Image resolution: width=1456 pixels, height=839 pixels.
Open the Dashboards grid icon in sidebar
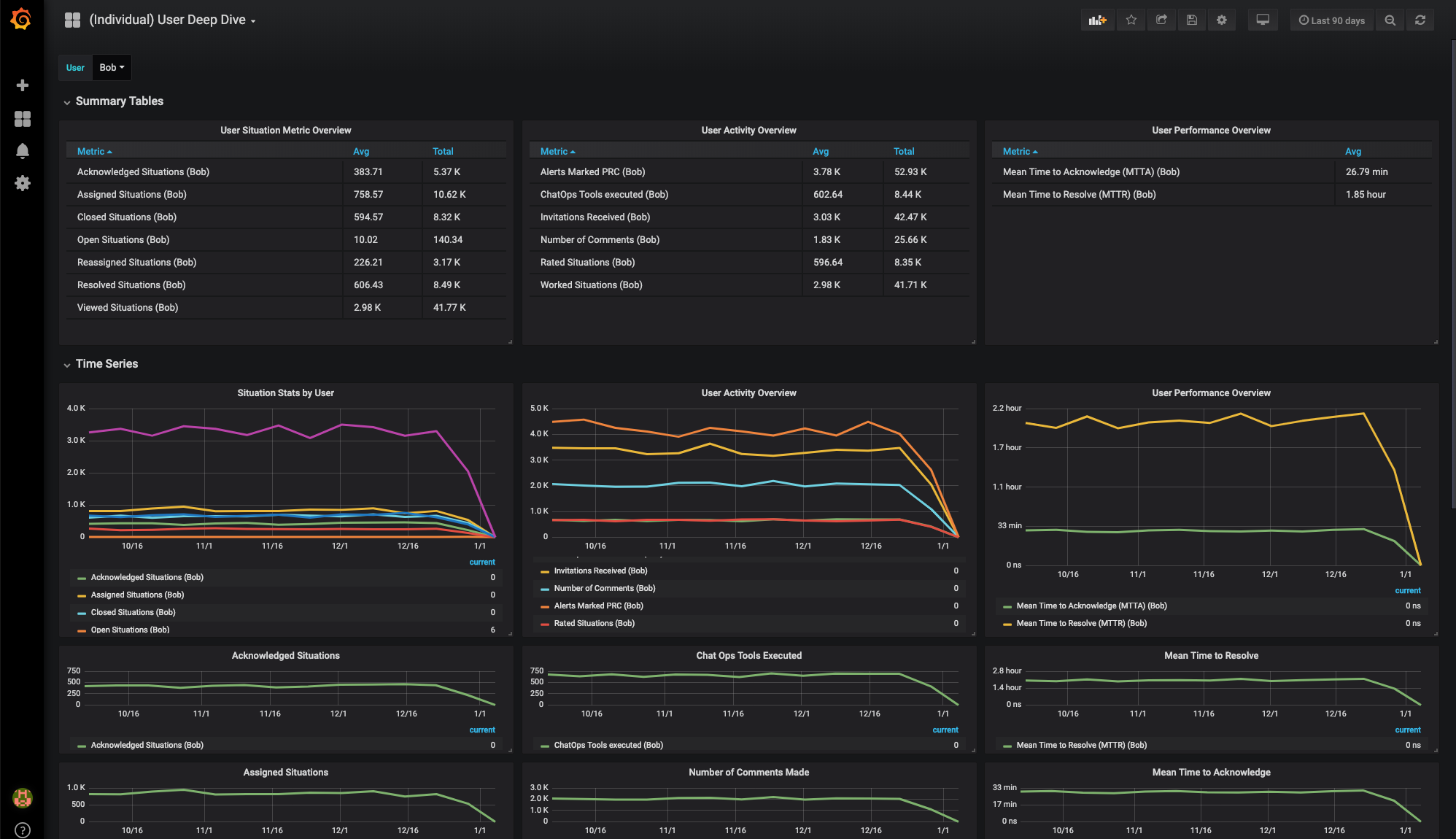point(23,118)
